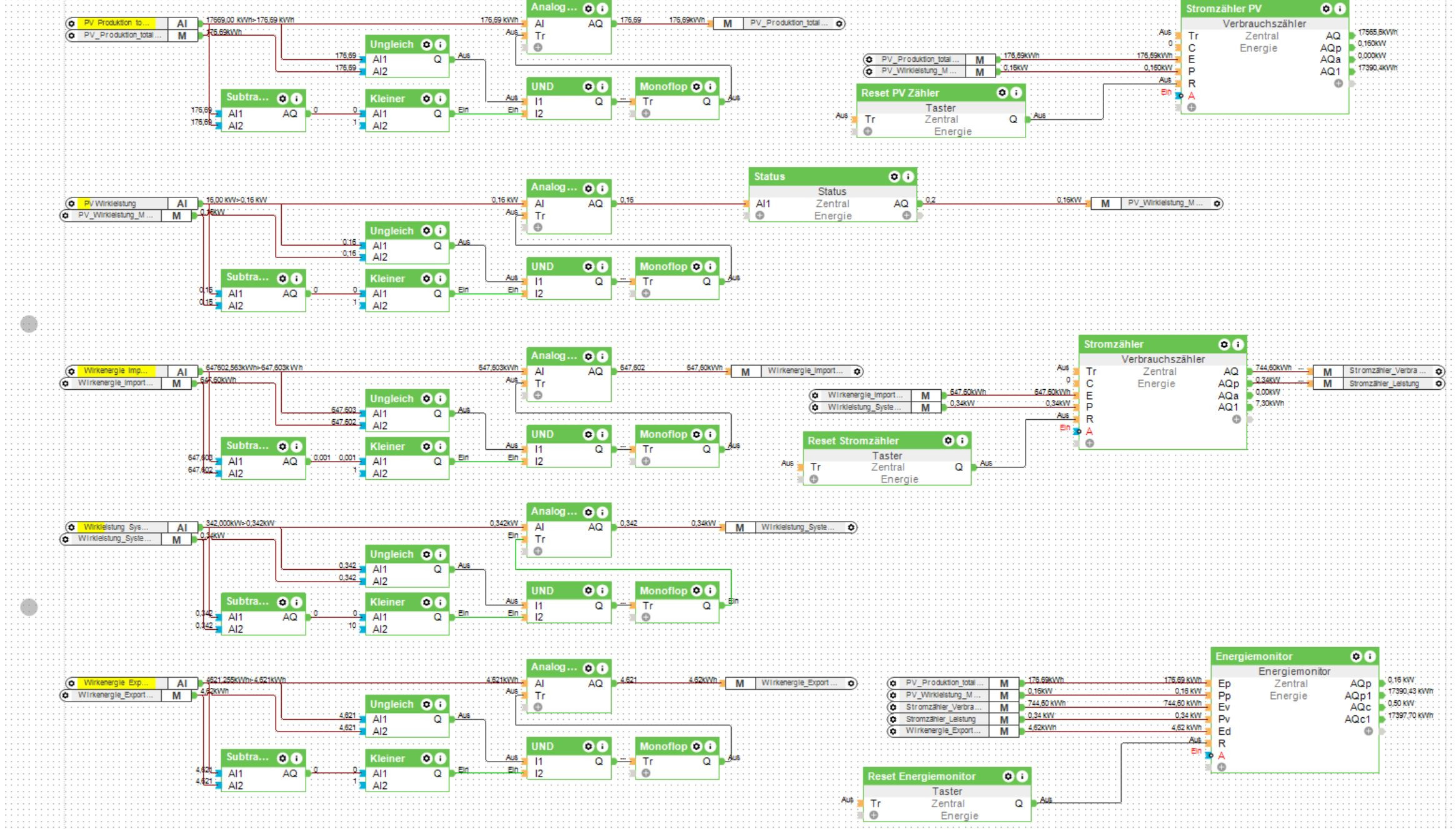The width and height of the screenshot is (1456, 829).
Task: Expand outputs plus on Energiemonitor block
Action: click(x=1368, y=731)
